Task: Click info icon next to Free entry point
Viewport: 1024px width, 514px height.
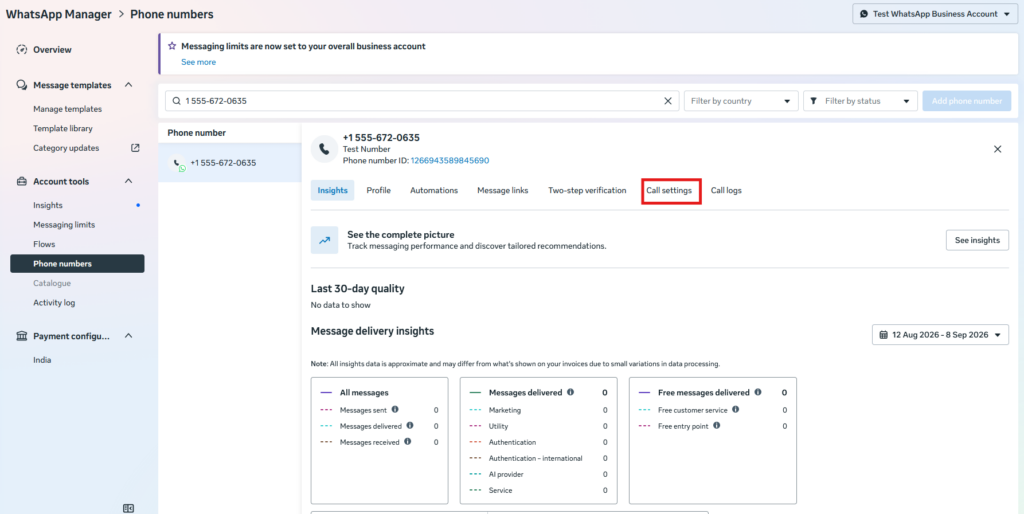Action: click(716, 425)
